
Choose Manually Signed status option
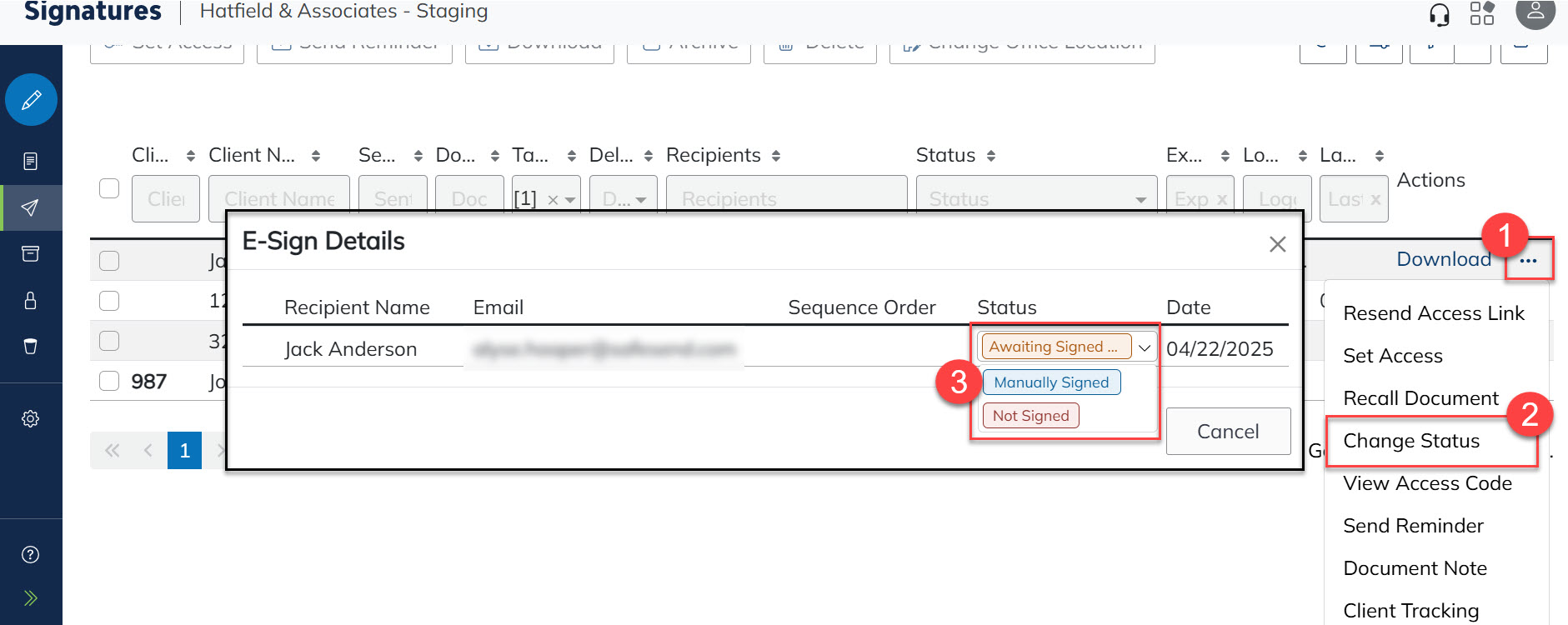pyautogui.click(x=1051, y=382)
